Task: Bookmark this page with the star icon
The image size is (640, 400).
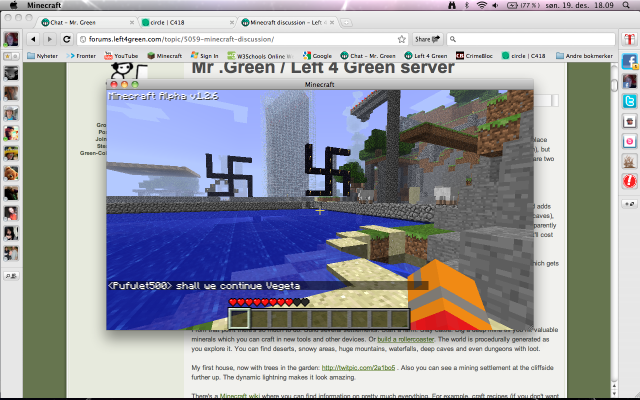Action: click(402, 39)
